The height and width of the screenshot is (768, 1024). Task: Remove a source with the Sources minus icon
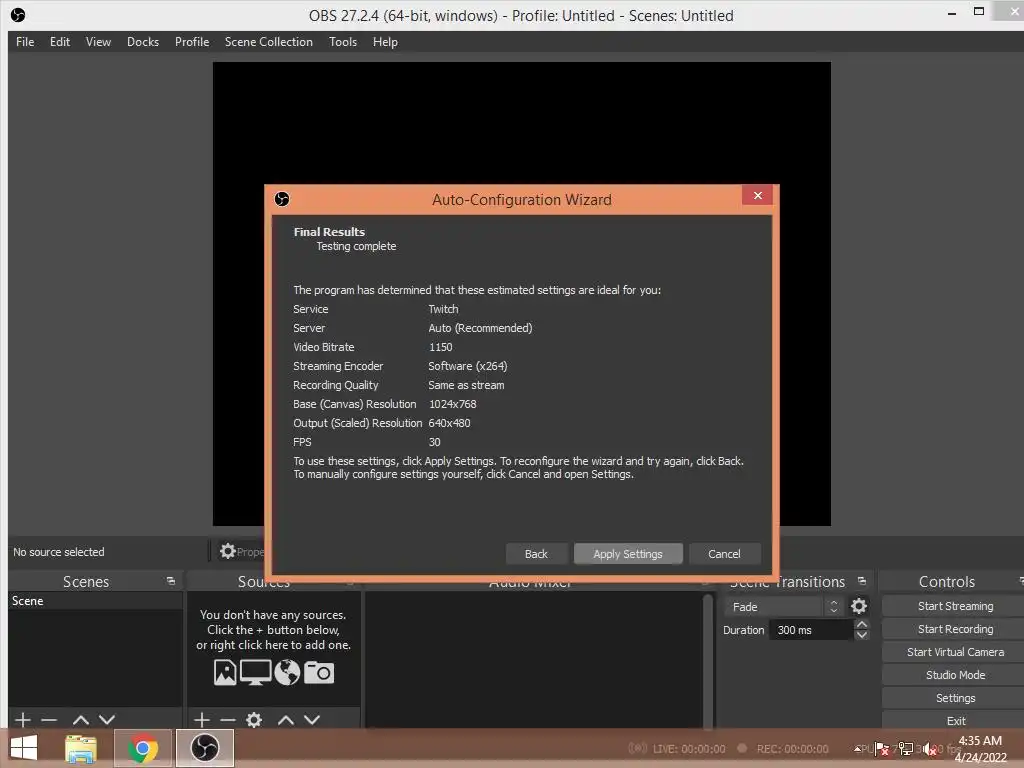point(228,720)
